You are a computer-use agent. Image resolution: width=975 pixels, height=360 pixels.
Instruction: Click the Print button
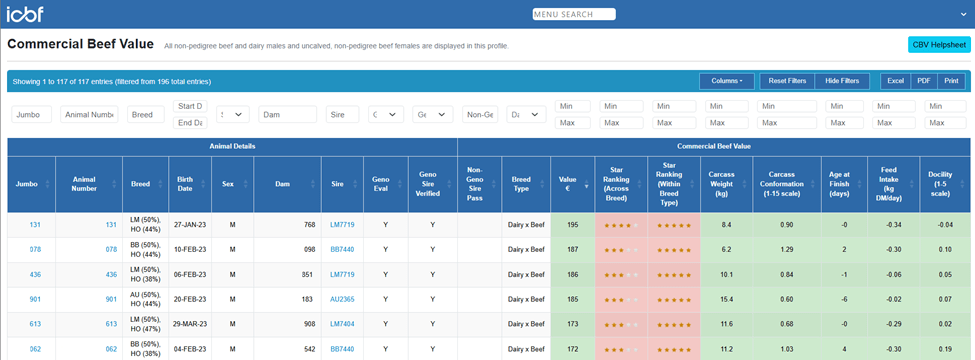(x=951, y=81)
